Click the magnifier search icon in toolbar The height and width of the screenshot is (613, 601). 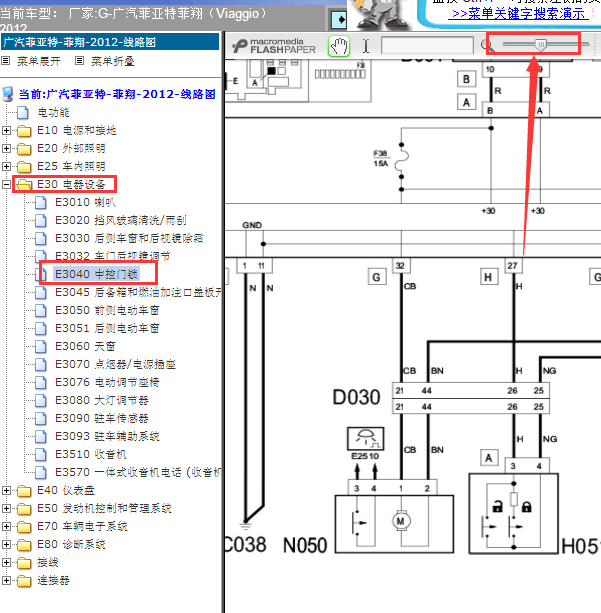(x=487, y=46)
